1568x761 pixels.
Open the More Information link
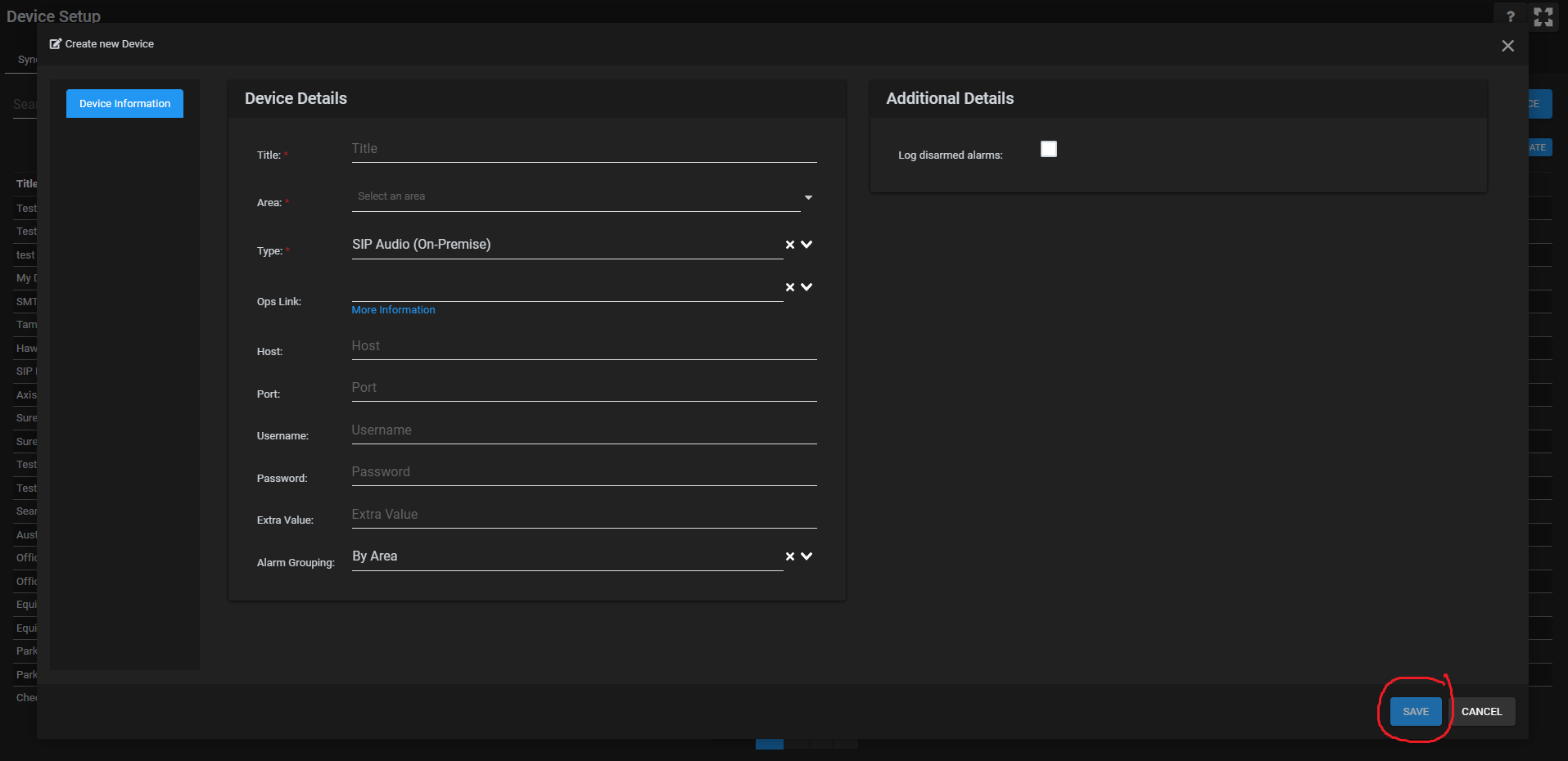393,310
